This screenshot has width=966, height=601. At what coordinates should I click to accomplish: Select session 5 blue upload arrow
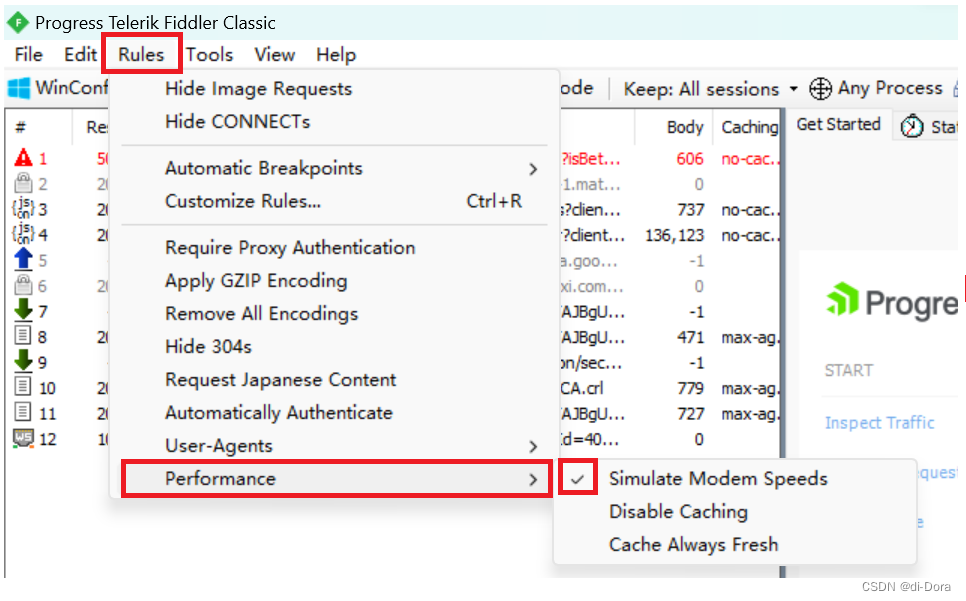(x=23, y=259)
